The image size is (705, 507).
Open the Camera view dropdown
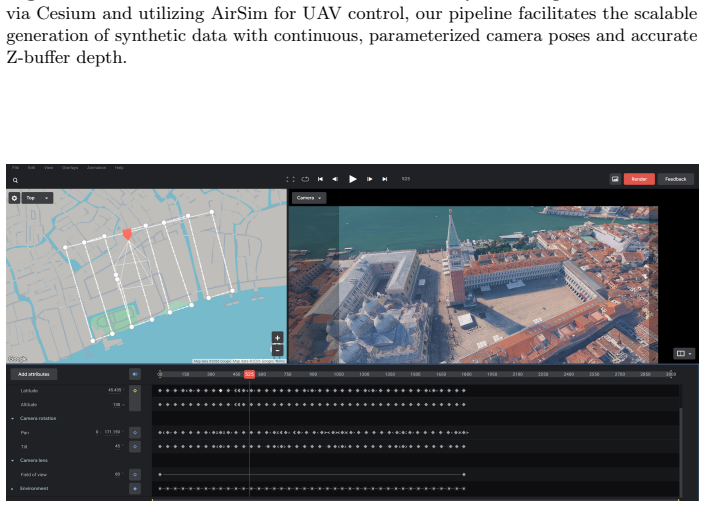[x=309, y=198]
